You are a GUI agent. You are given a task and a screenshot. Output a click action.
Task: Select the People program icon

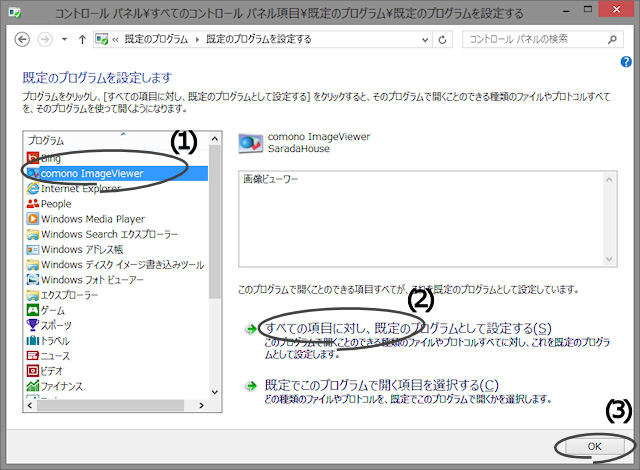pos(33,204)
